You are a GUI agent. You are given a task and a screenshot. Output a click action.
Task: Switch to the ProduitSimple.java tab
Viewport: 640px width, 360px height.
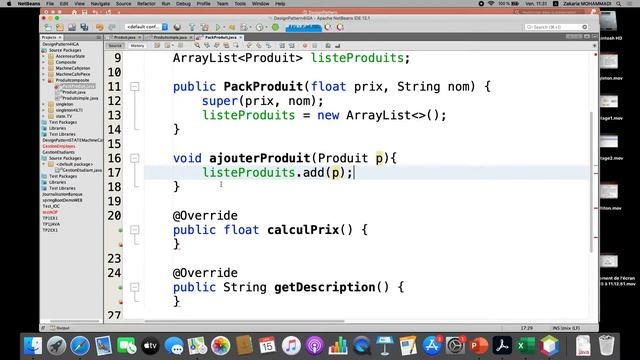(170, 37)
